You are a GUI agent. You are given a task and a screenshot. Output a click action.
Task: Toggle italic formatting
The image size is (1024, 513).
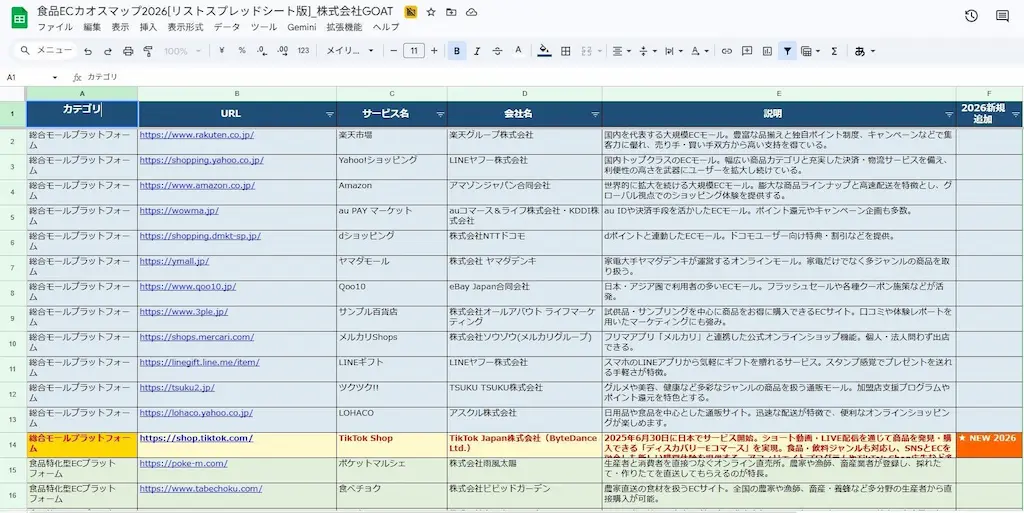pyautogui.click(x=477, y=51)
